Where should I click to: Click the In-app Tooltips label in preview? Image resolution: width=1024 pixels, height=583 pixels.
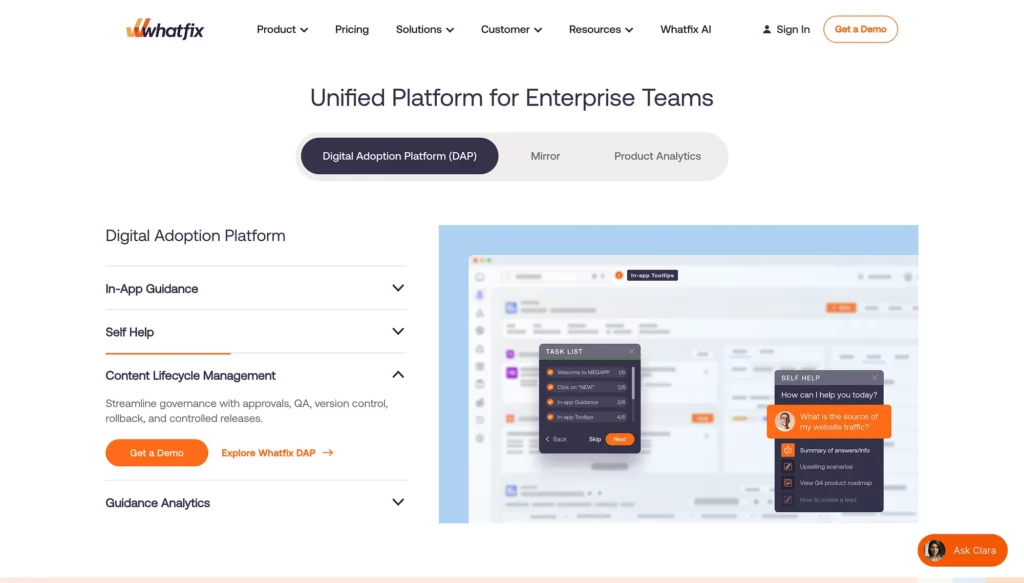652,276
